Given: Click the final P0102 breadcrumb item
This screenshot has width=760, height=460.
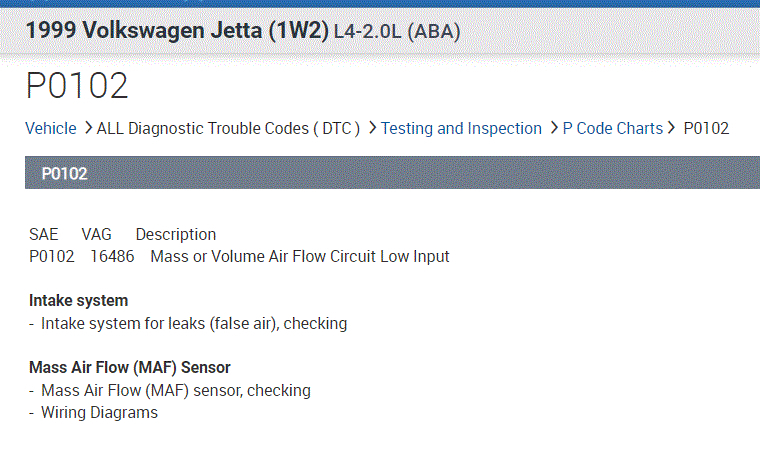Looking at the screenshot, I should [x=706, y=128].
